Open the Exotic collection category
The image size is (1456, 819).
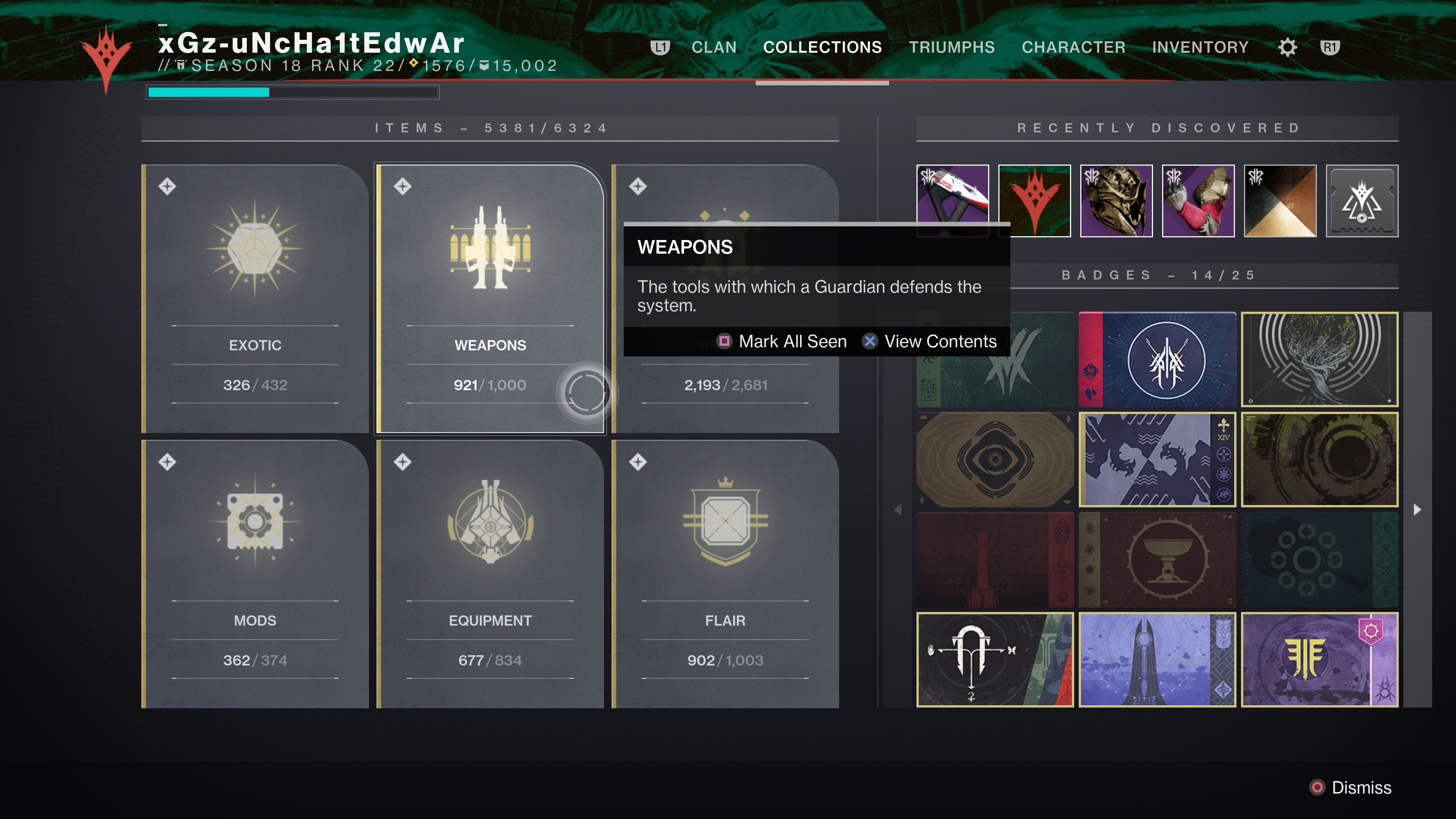(255, 298)
